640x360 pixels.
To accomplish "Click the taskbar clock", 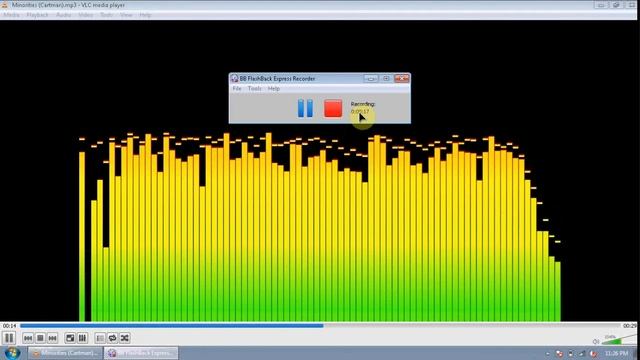I will click(x=617, y=353).
